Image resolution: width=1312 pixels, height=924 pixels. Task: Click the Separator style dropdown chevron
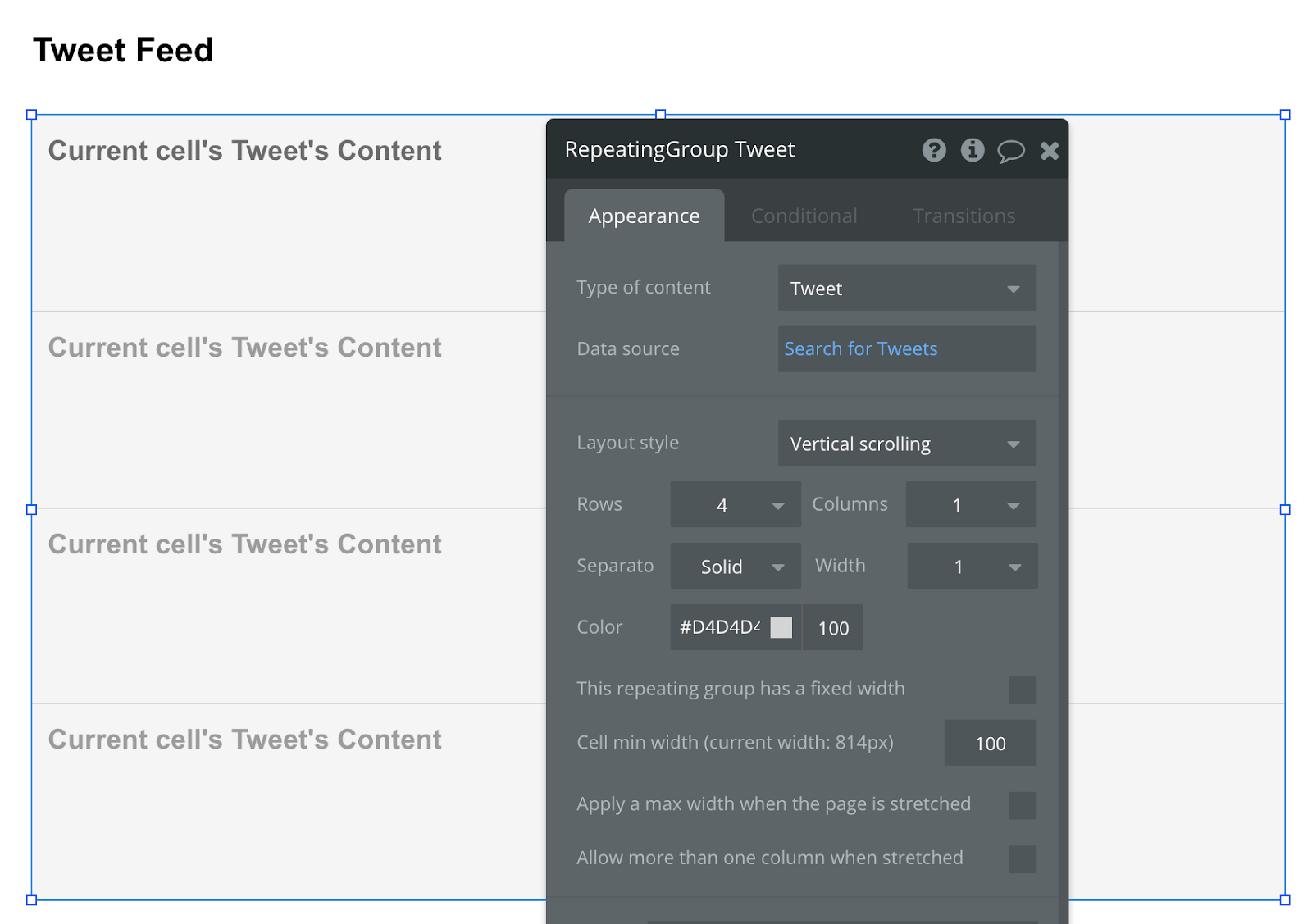click(x=778, y=566)
